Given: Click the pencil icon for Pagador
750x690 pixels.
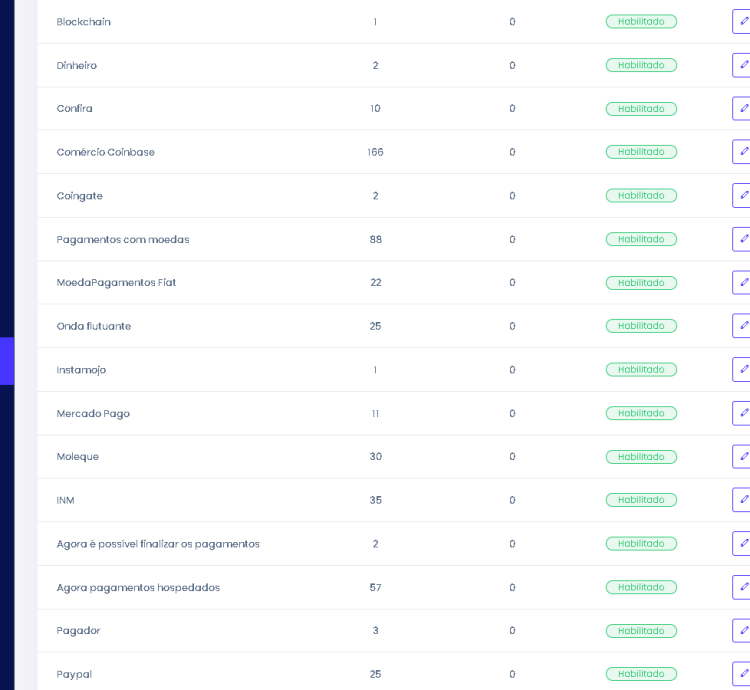Looking at the screenshot, I should [742, 631].
